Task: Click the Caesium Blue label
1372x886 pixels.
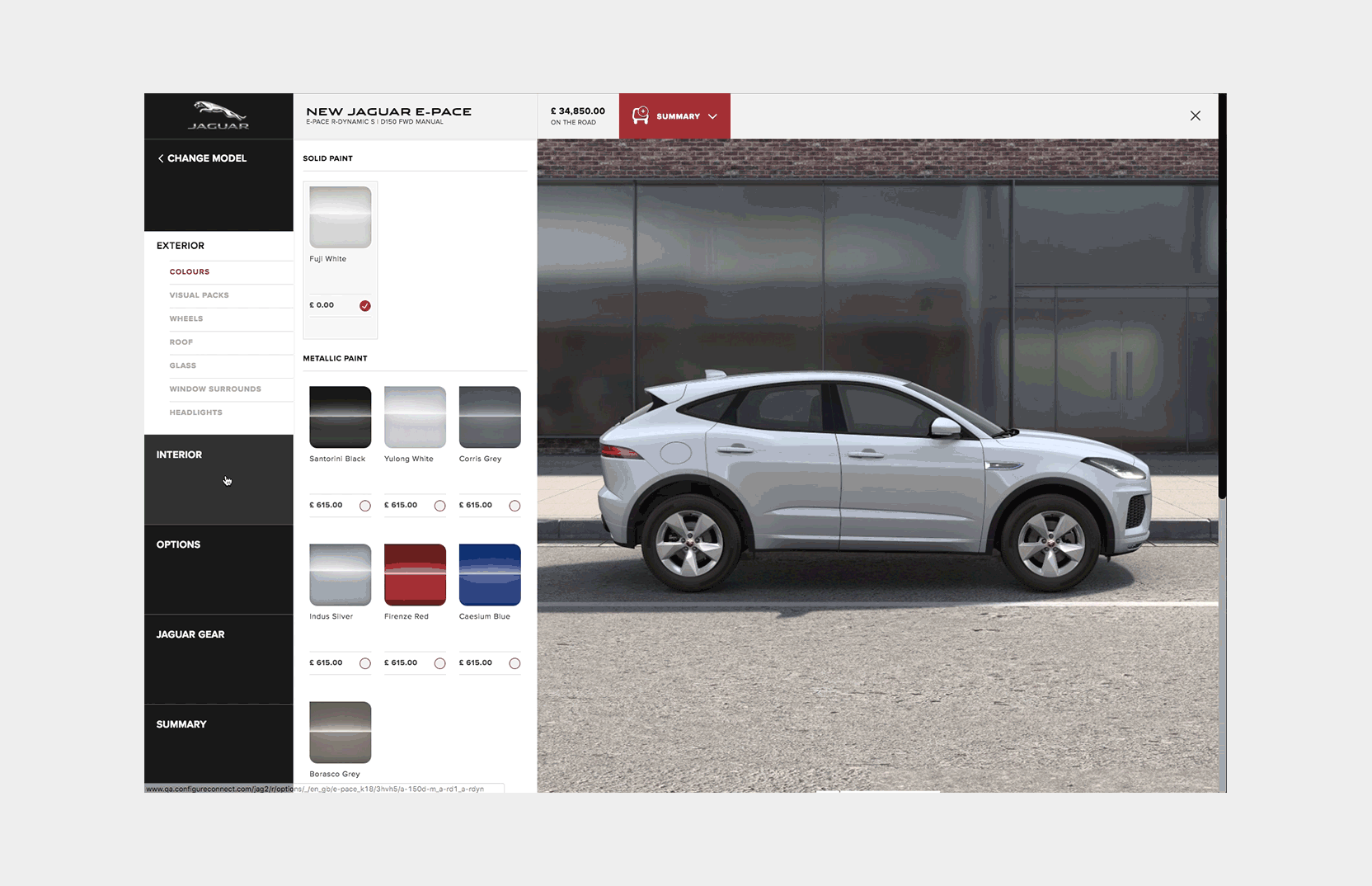Action: click(485, 616)
